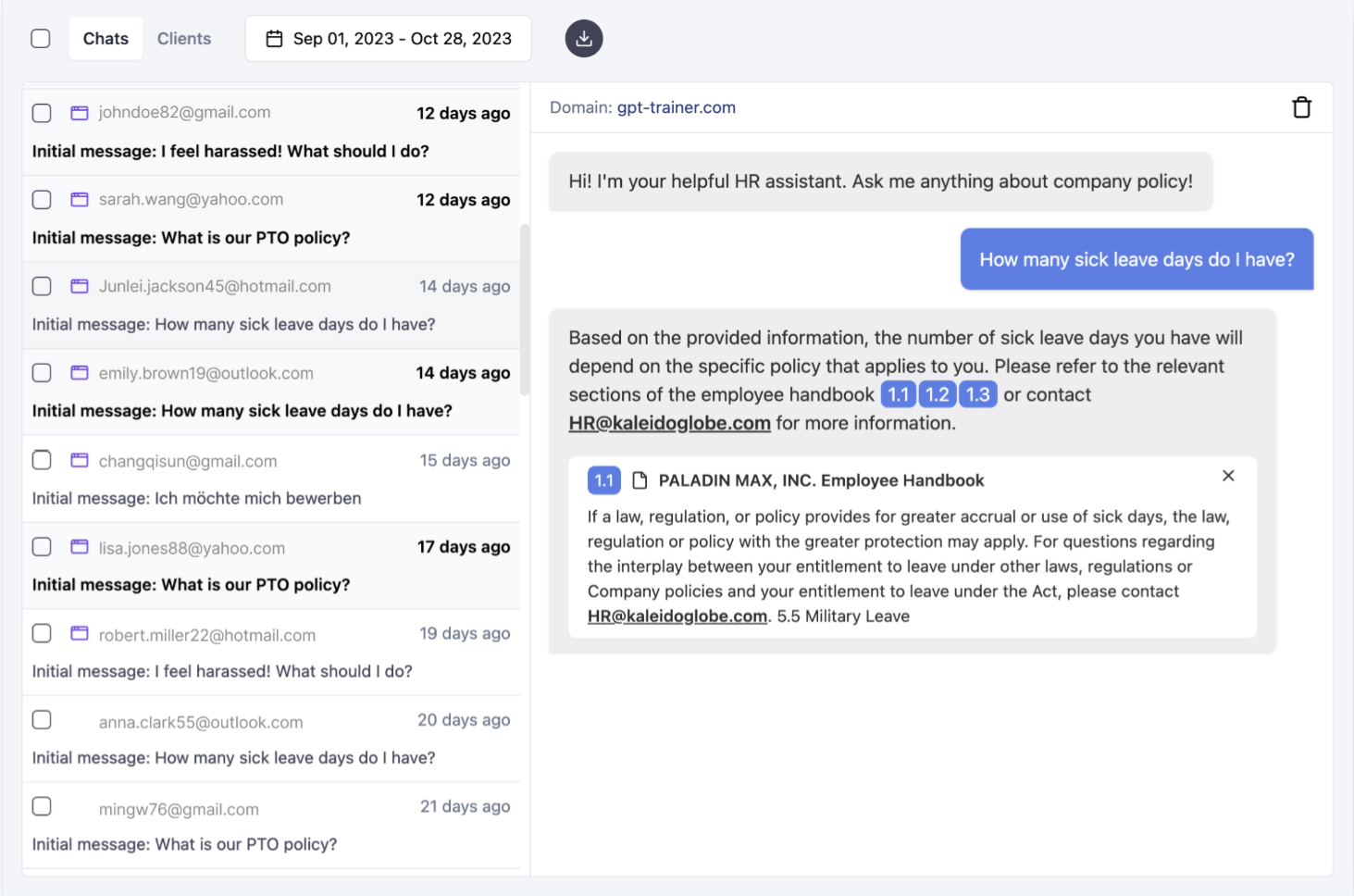The height and width of the screenshot is (896, 1354).
Task: Click window icon beside sarah.wang@yahoo.com
Action: (x=80, y=200)
